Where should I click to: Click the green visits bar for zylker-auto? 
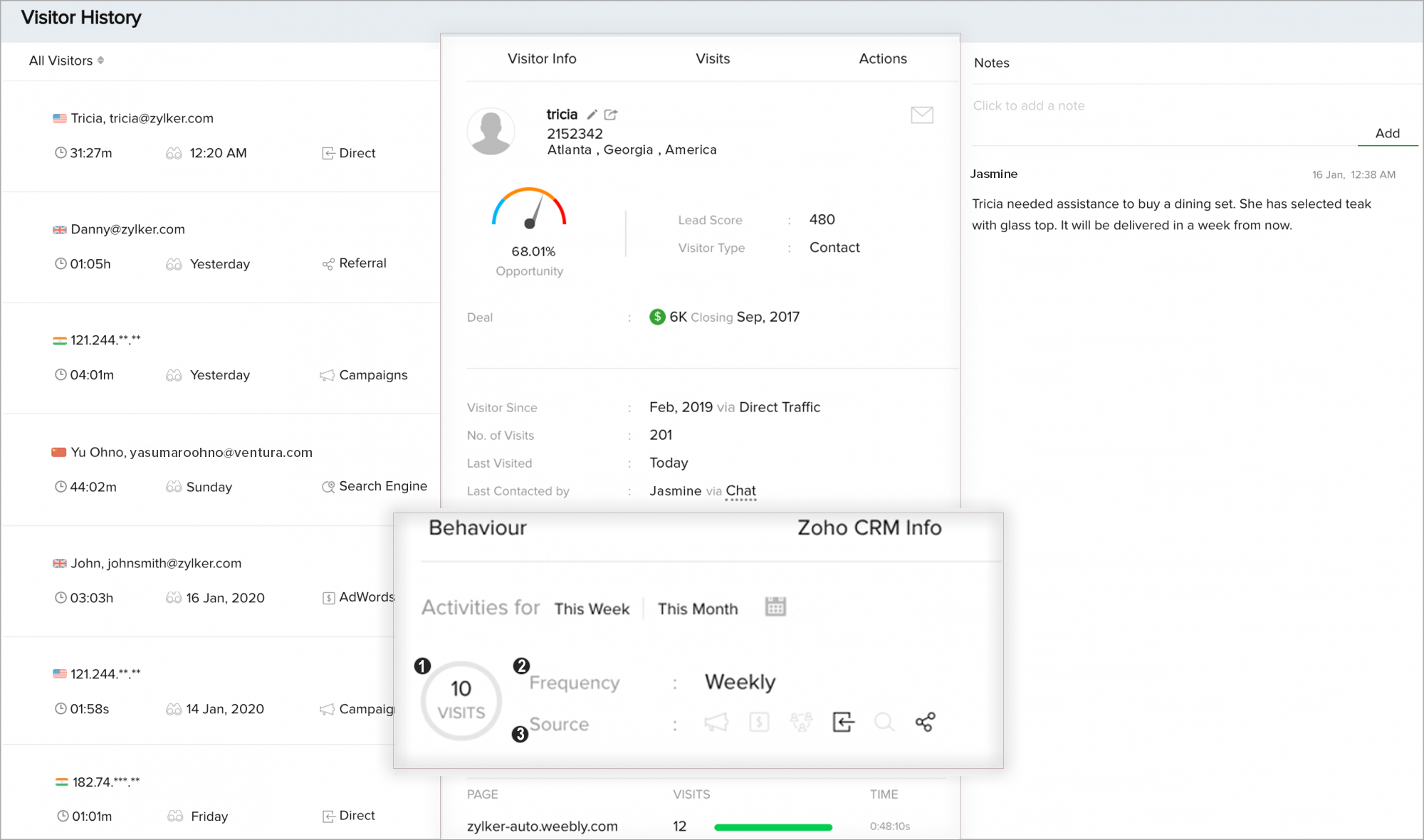pos(773,827)
